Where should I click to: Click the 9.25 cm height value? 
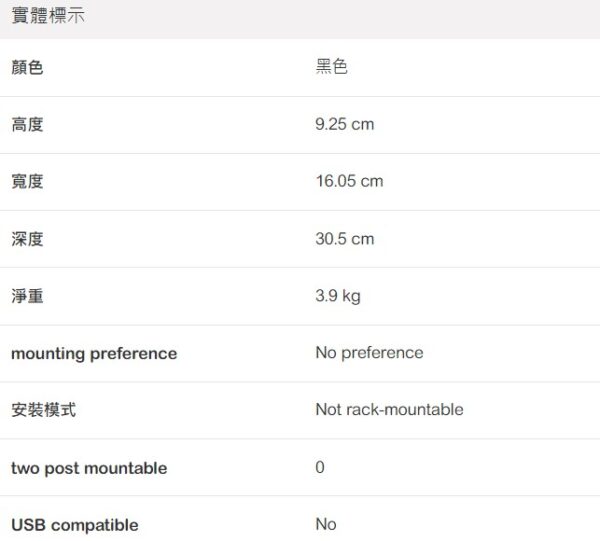click(344, 125)
